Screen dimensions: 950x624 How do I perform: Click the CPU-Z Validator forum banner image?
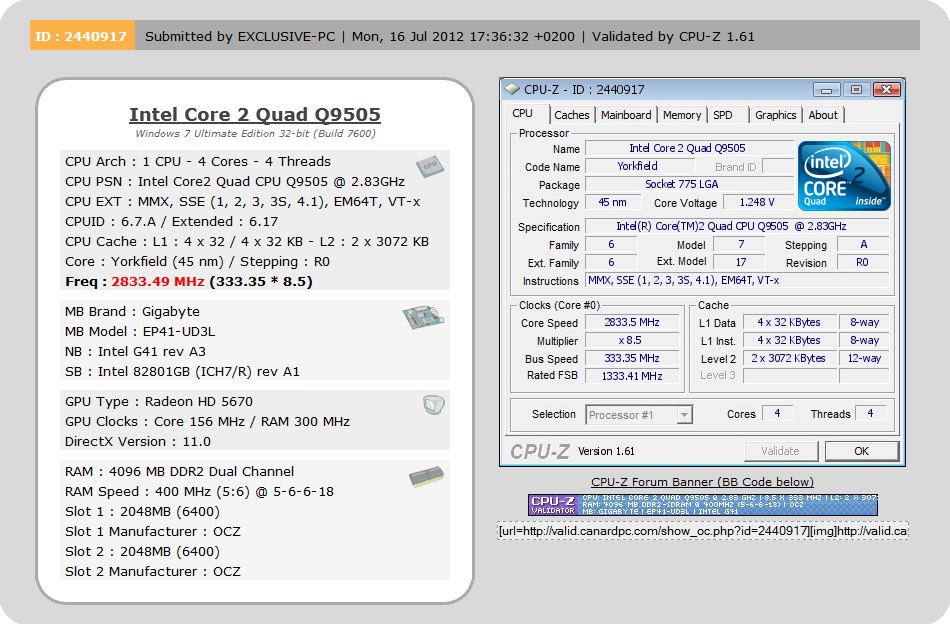tap(702, 505)
